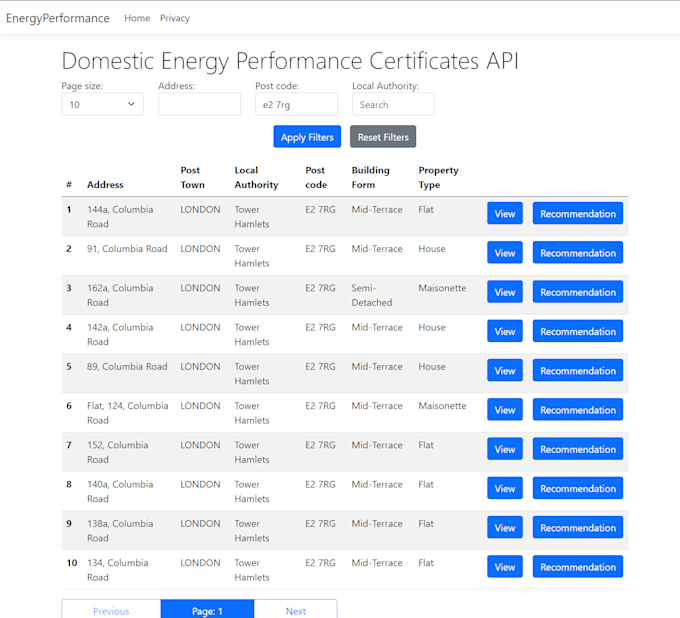680x618 pixels.
Task: Click the Local Authority search box
Action: tap(393, 104)
